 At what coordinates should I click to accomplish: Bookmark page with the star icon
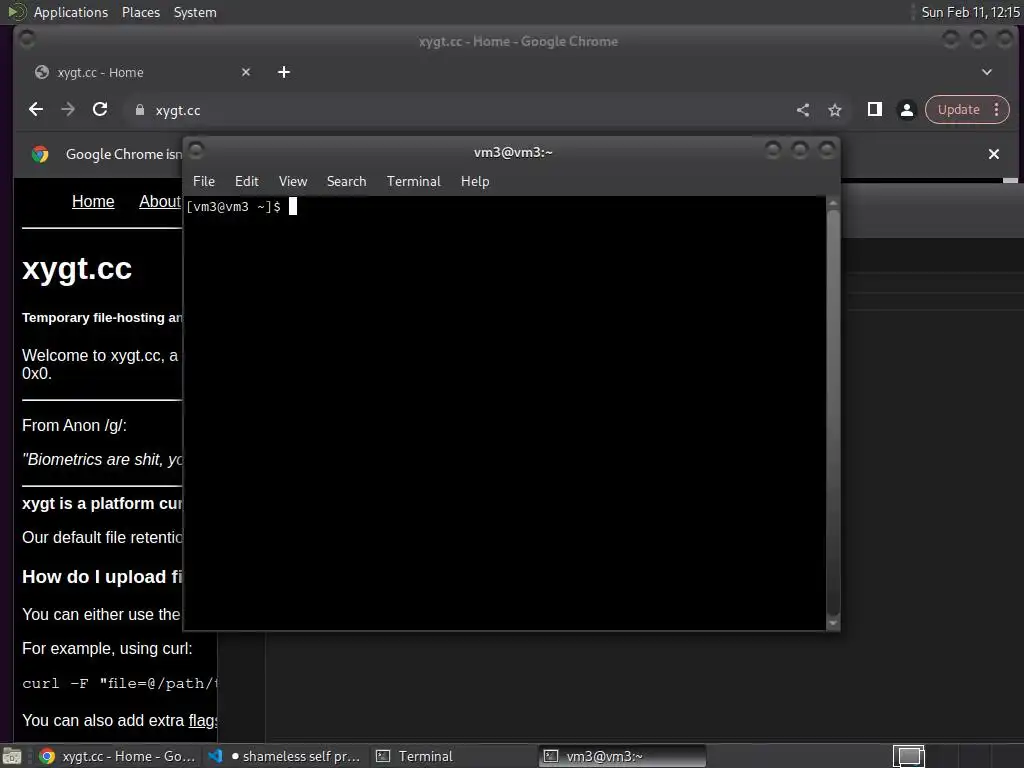[x=835, y=110]
